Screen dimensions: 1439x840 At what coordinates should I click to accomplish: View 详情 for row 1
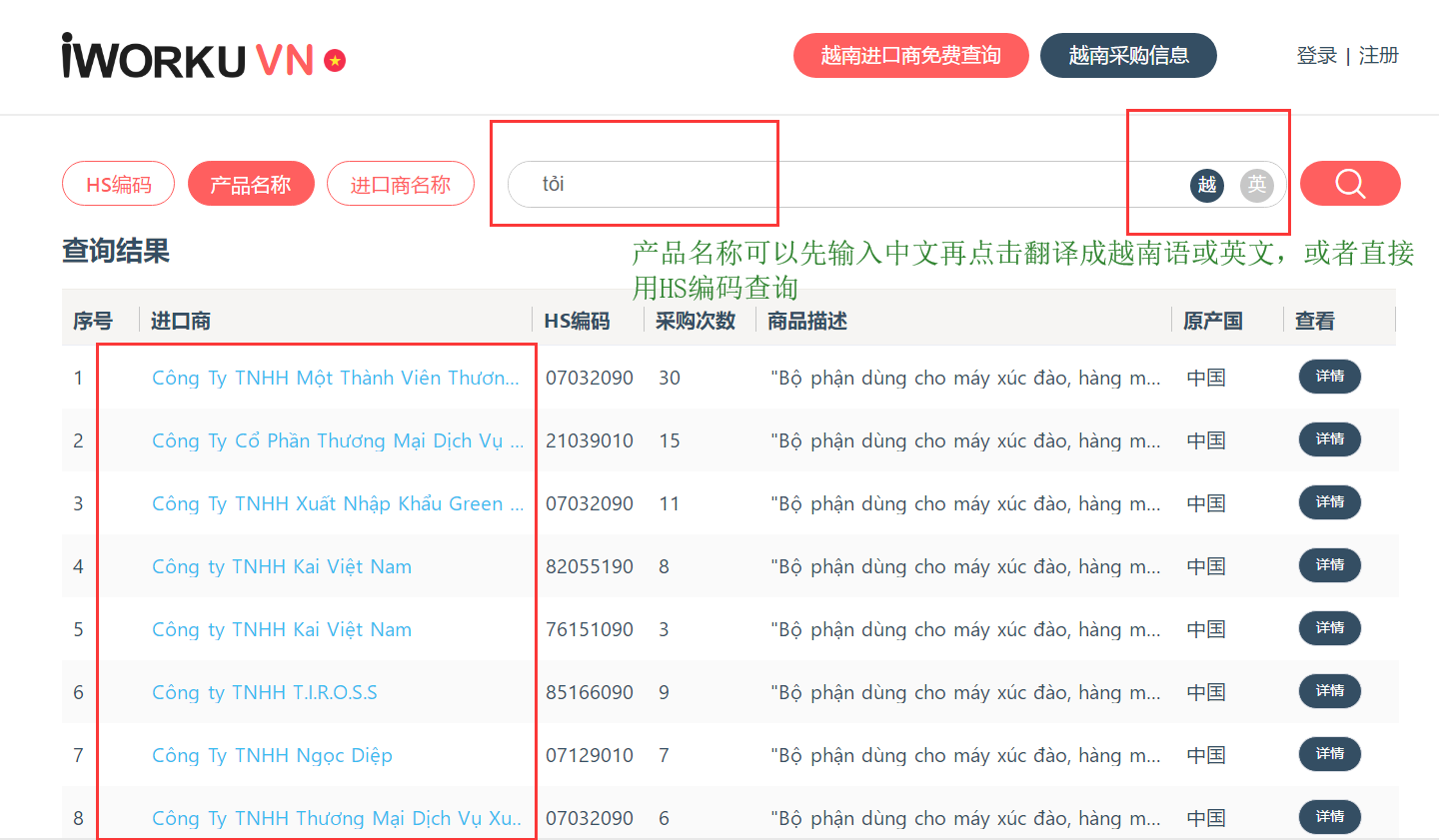coord(1330,377)
